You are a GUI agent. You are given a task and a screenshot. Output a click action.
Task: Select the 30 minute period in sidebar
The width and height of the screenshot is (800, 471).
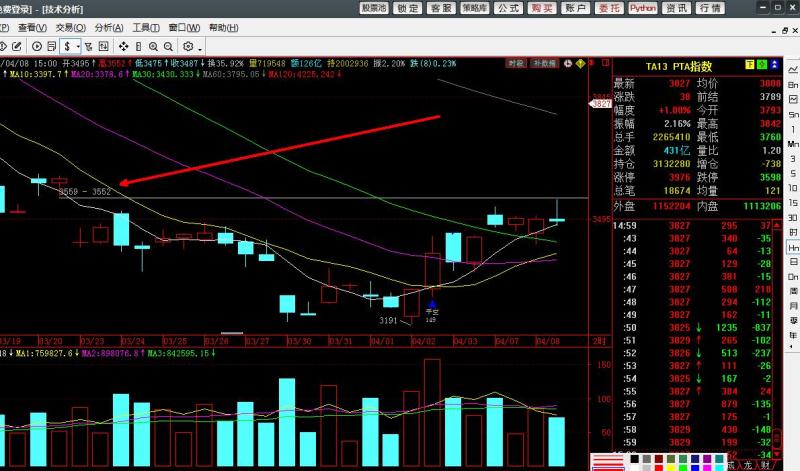[x=793, y=218]
